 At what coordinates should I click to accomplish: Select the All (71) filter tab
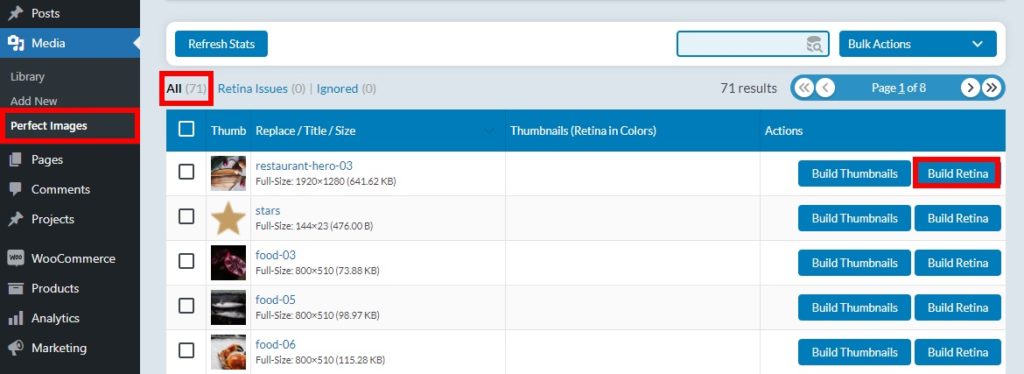click(186, 88)
